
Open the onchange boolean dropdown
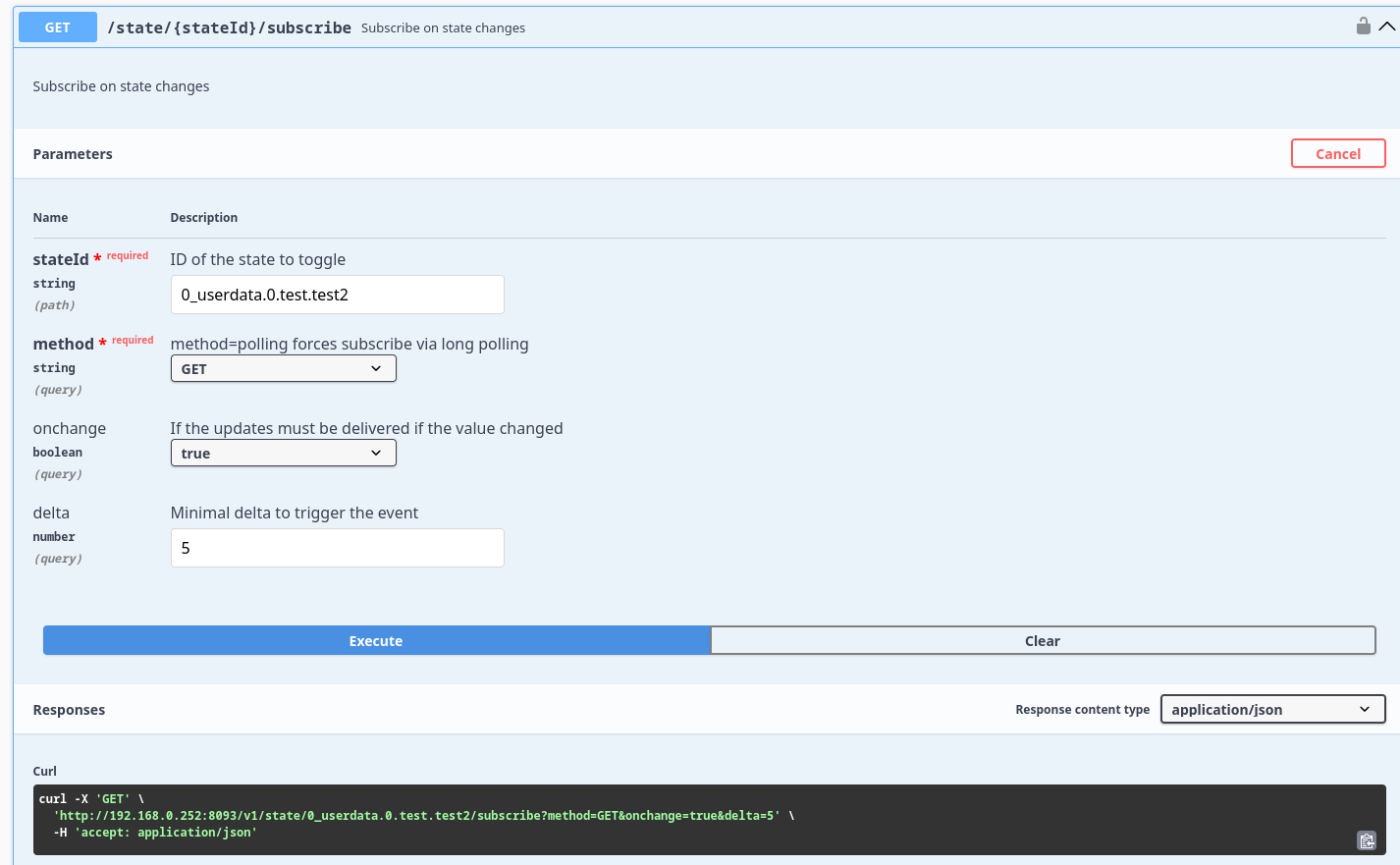tap(283, 454)
